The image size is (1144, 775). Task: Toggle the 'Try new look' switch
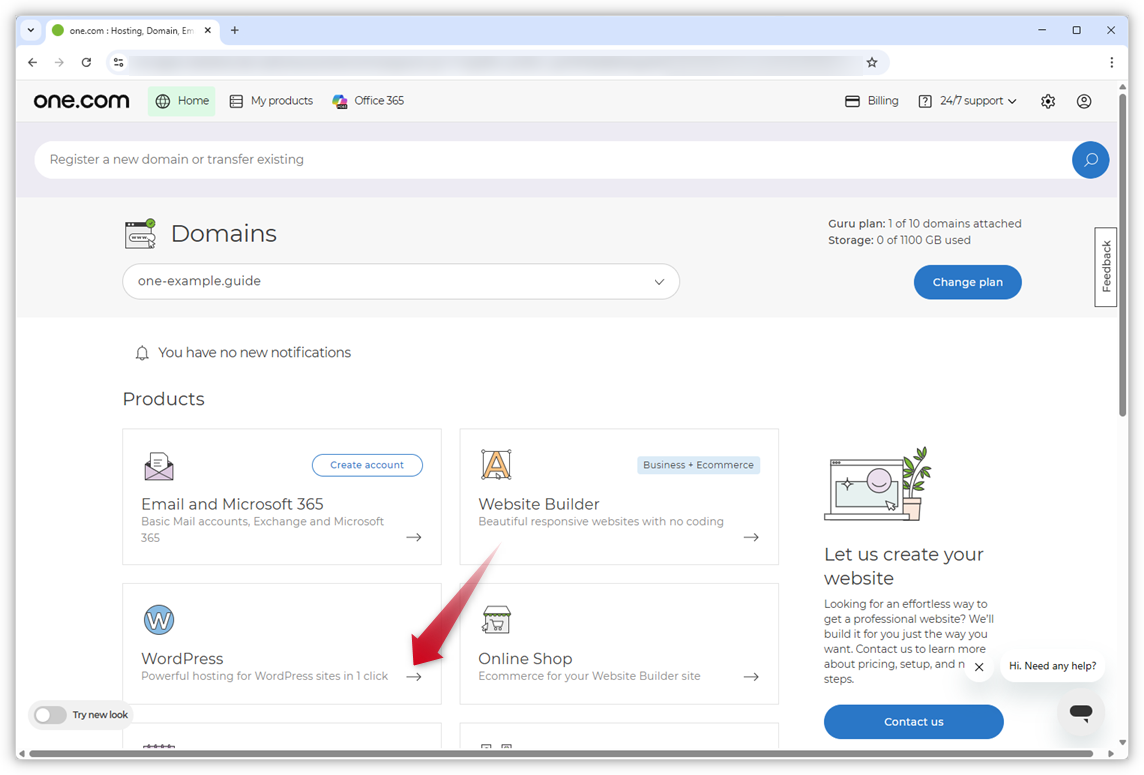[x=50, y=715]
